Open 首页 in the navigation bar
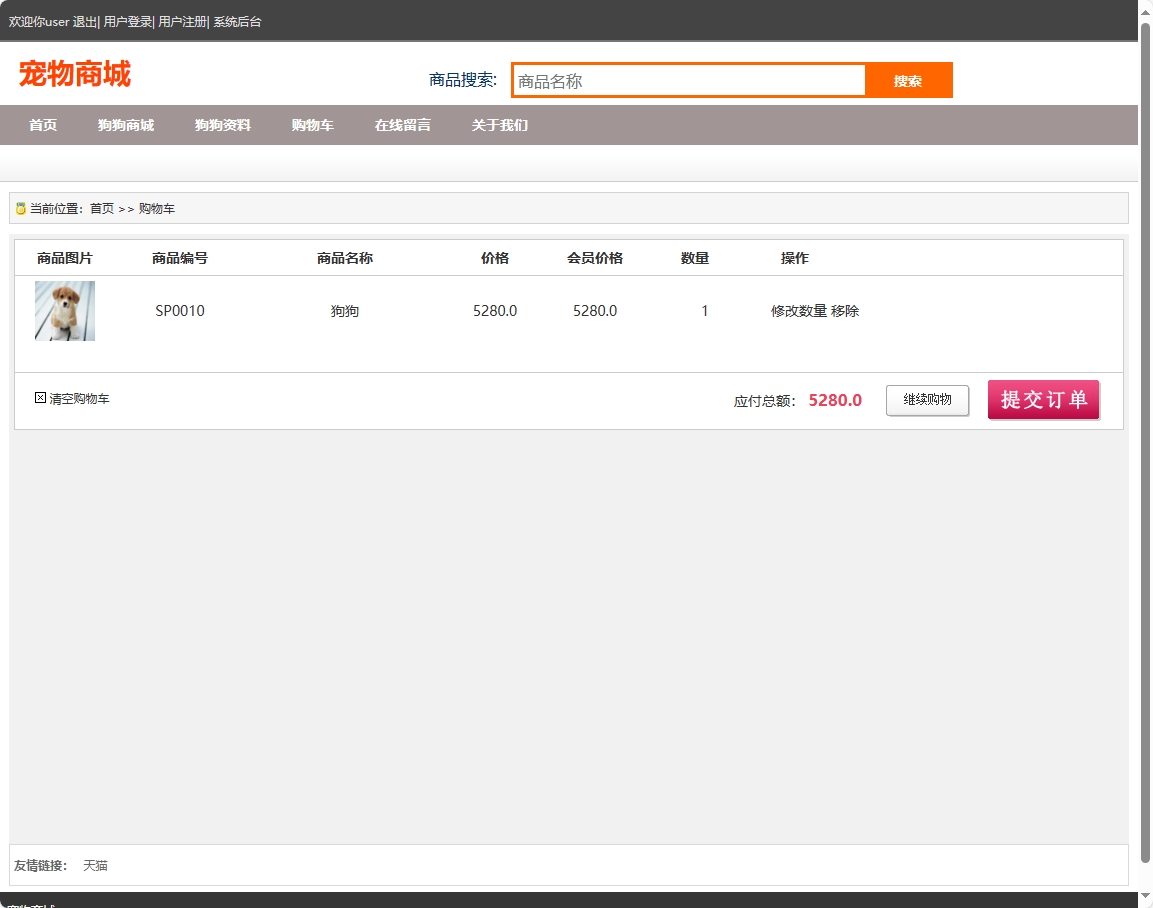The height and width of the screenshot is (908, 1153). pyautogui.click(x=43, y=125)
